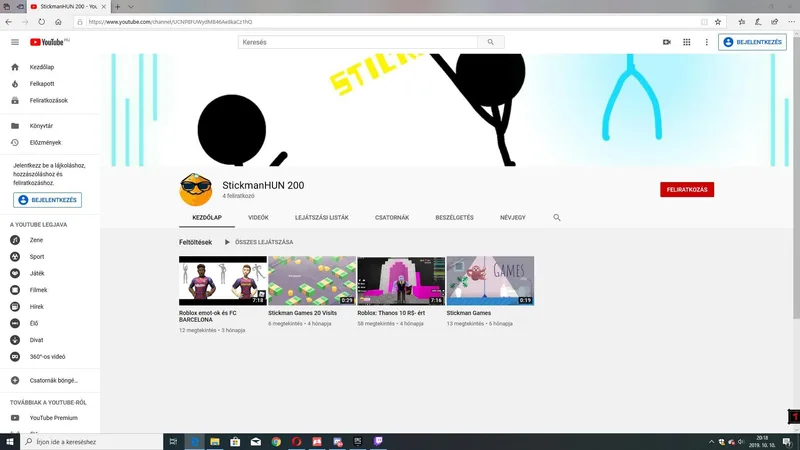Open the 0:19 Stickman Games thumbnail
Screen dimensions: 800x450
tap(490, 281)
